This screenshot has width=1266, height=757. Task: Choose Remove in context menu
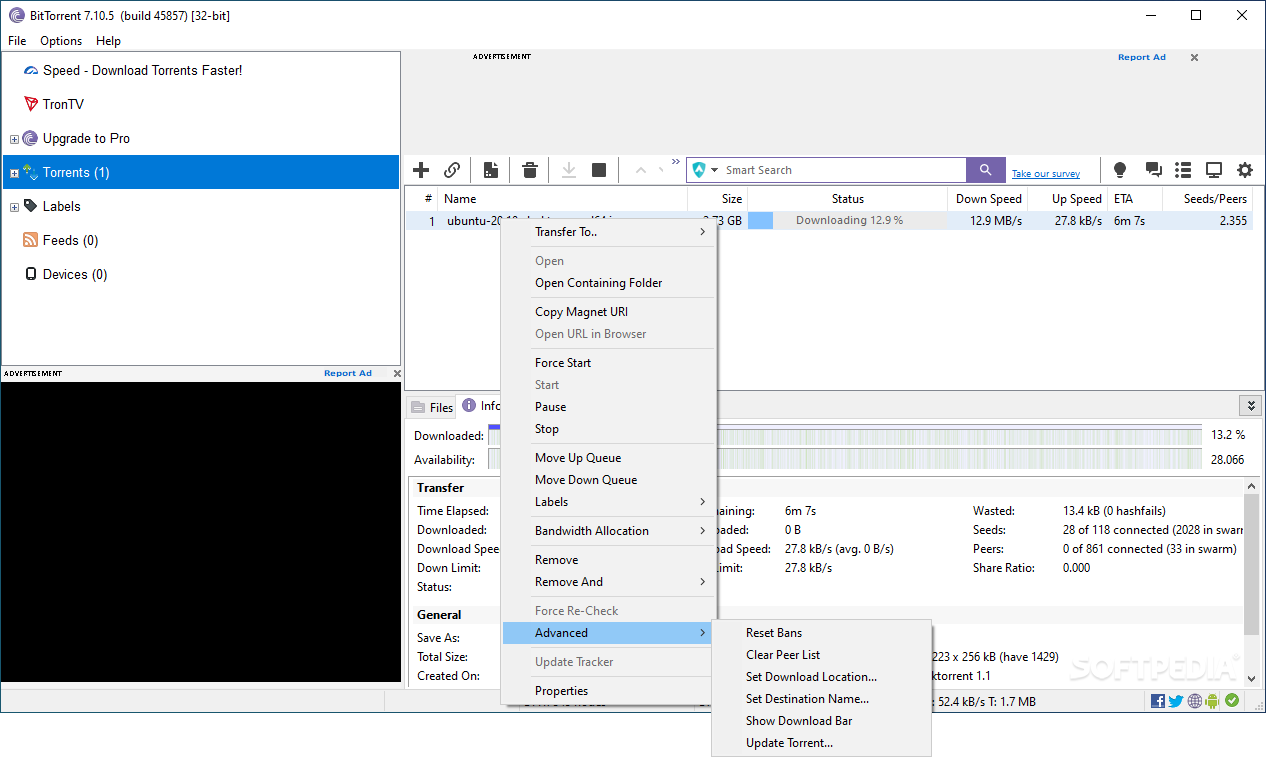(609, 560)
